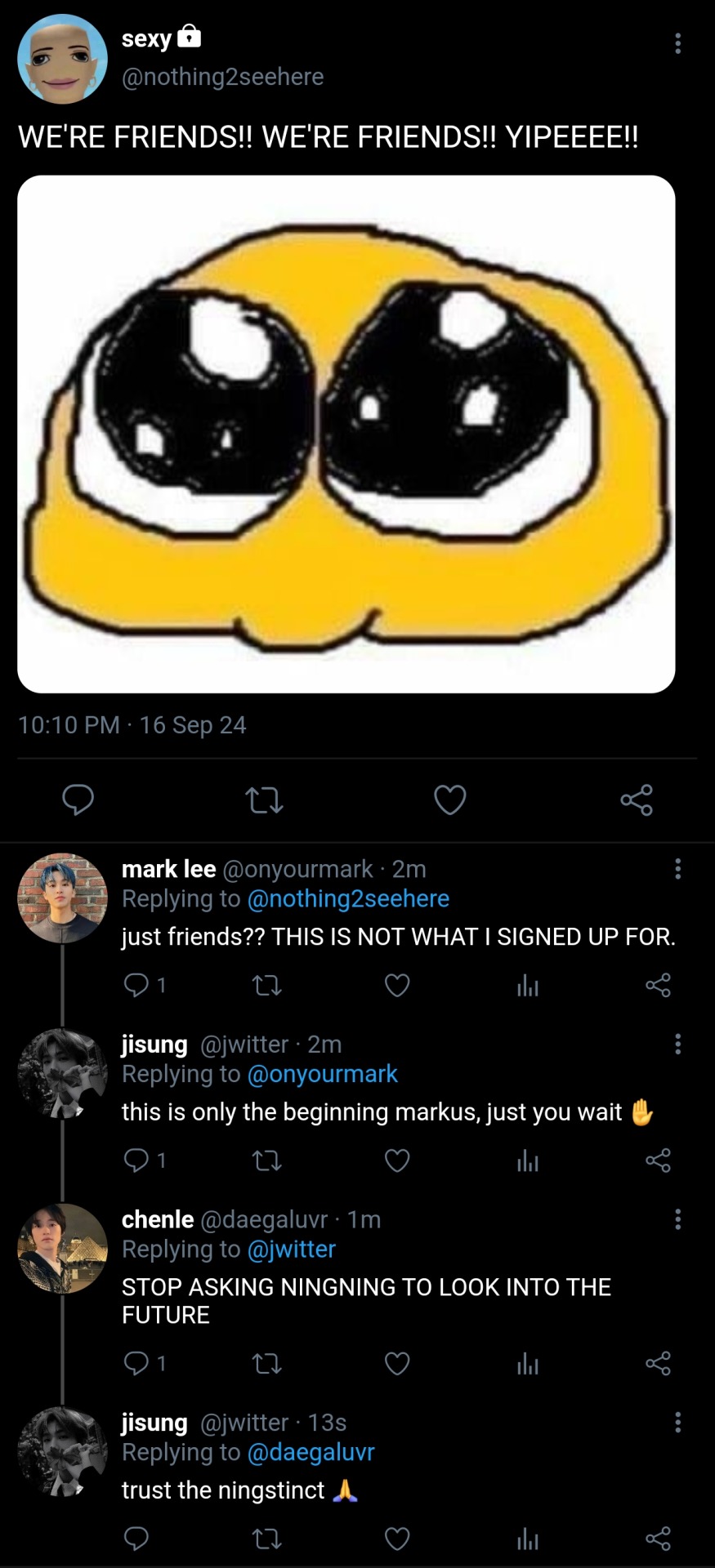Reply to mark lee's comment
The image size is (715, 1568).
point(136,986)
